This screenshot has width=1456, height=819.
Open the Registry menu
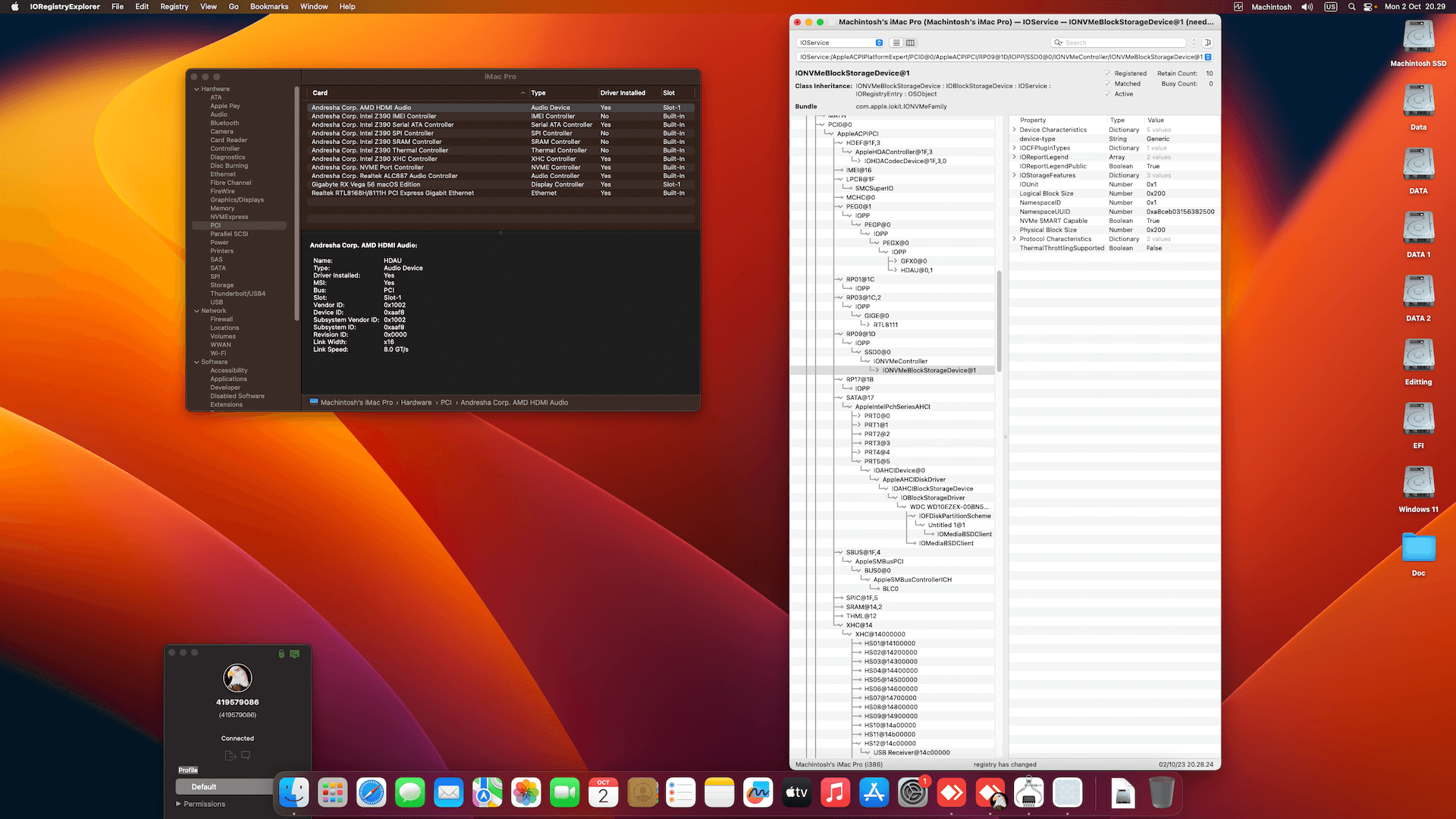174,7
